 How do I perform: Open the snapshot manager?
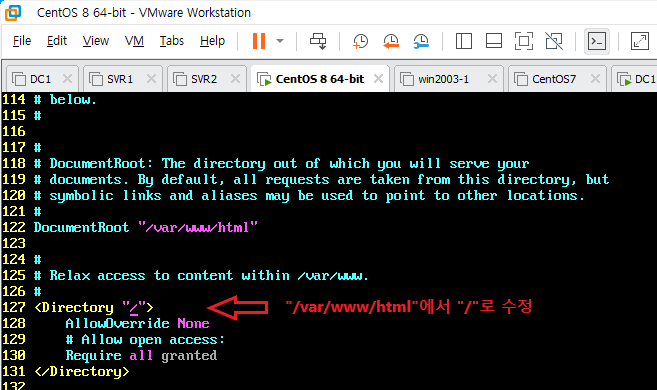point(421,41)
